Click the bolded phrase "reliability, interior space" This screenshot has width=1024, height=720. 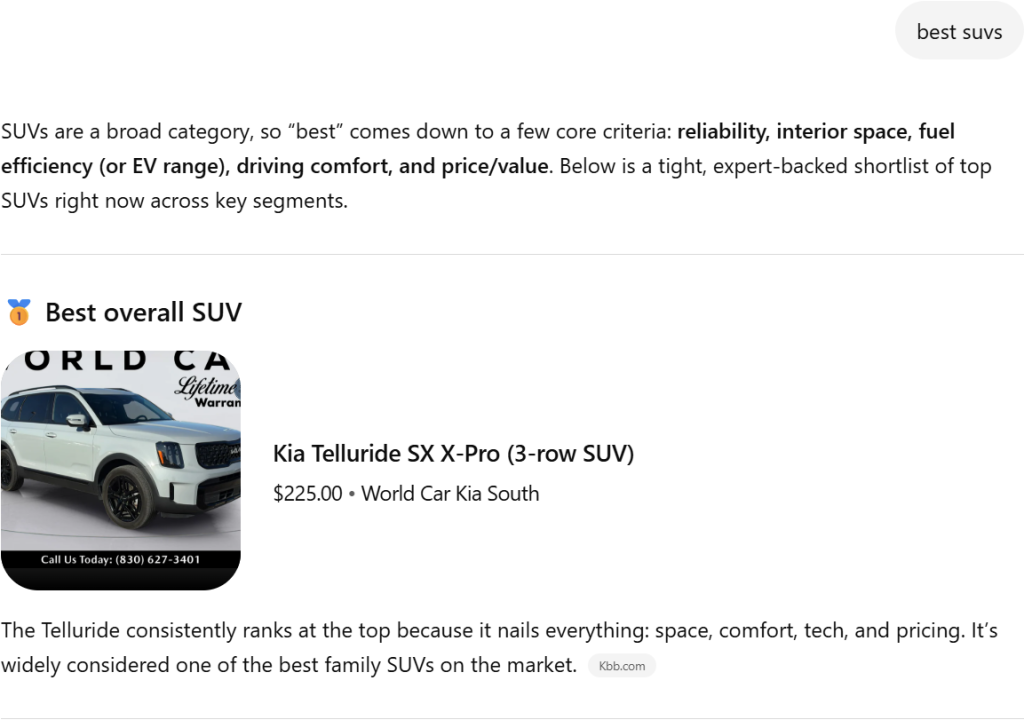[x=793, y=131]
